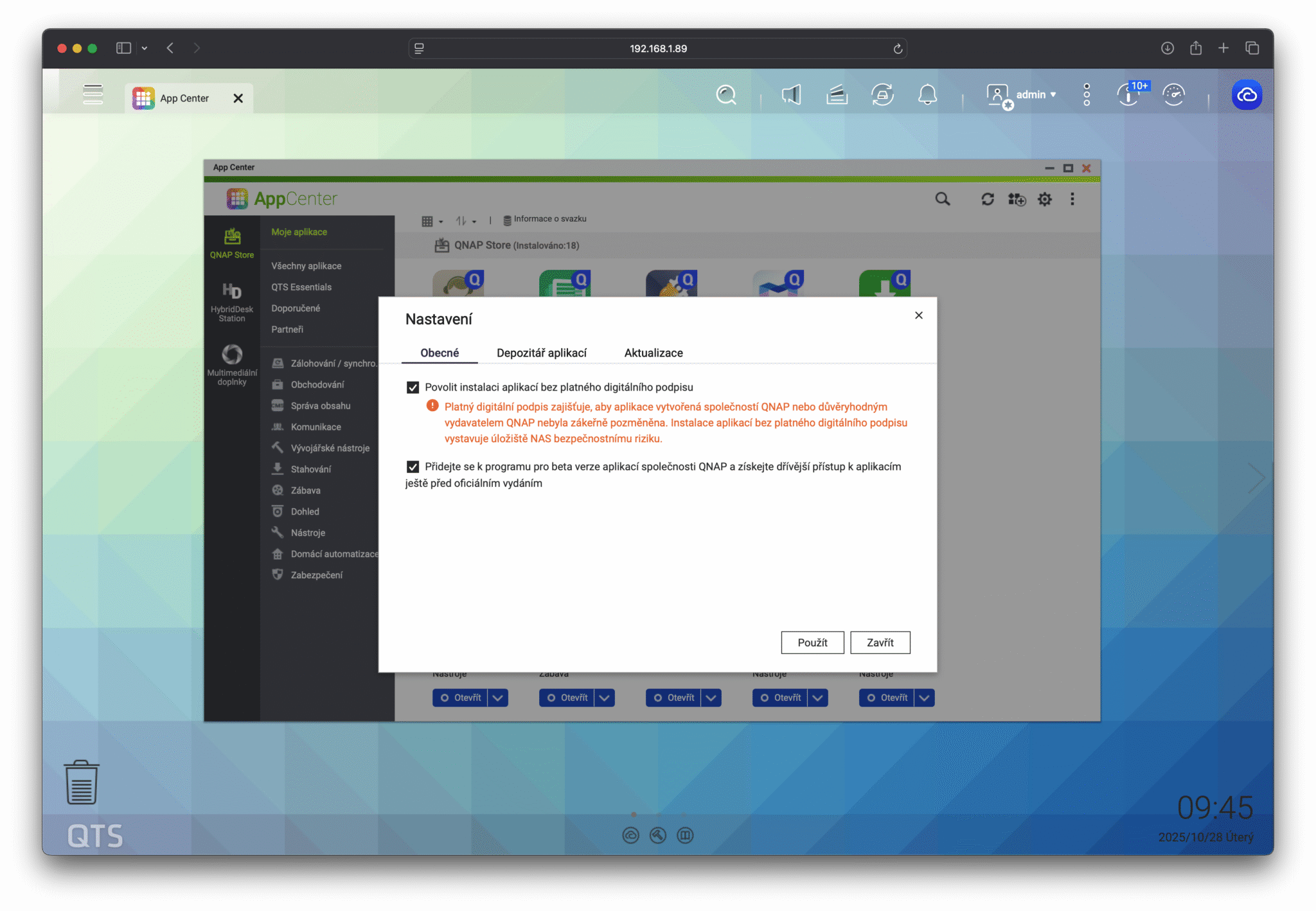
Task: Select the Zabezpečení category in the sidebar
Action: [316, 574]
